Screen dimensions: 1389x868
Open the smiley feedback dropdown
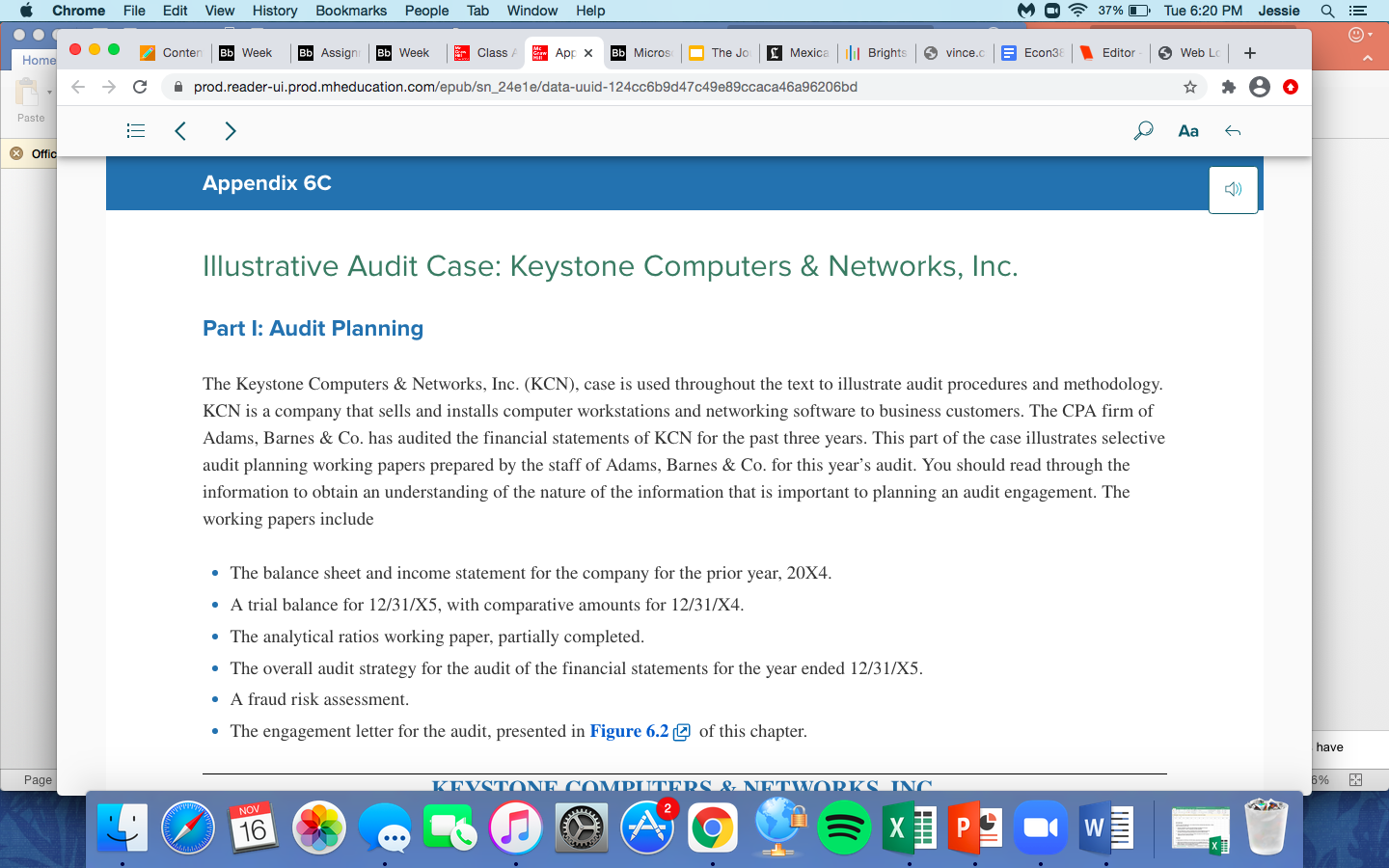[1358, 34]
